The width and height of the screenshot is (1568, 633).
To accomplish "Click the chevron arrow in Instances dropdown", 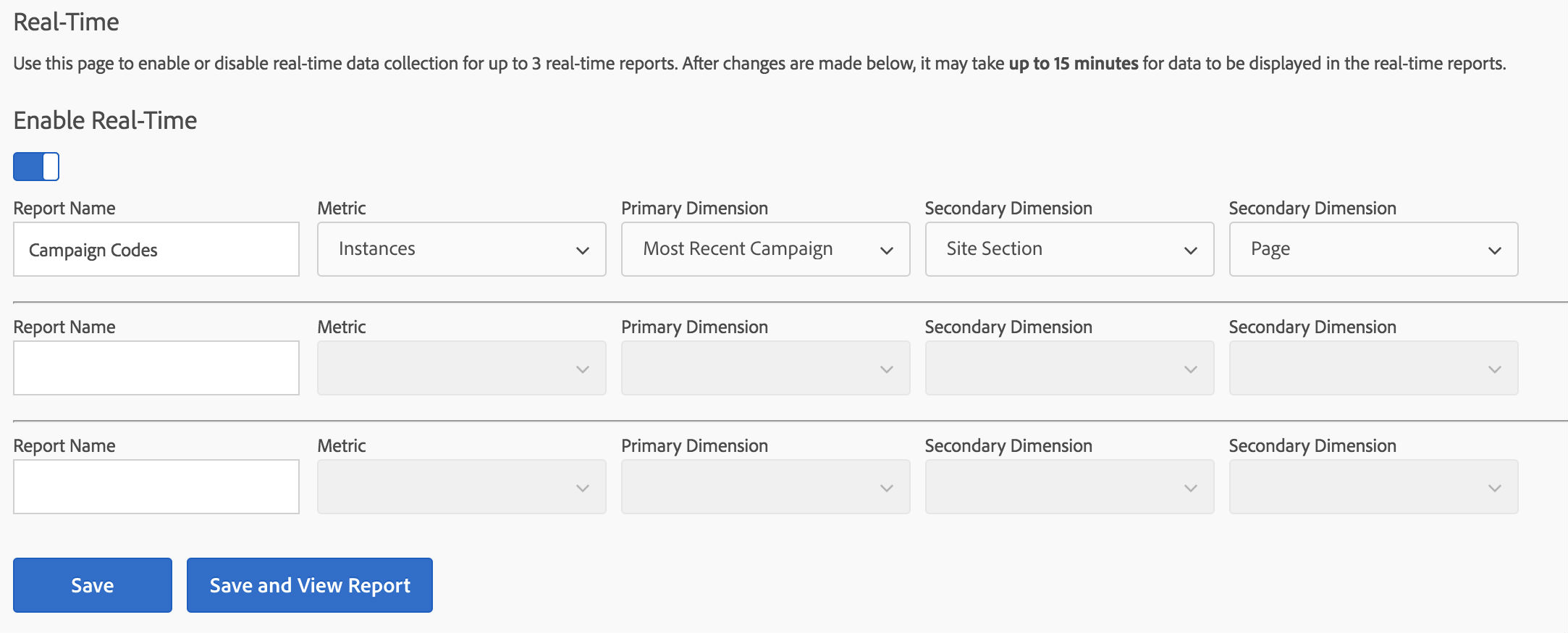I will tap(583, 251).
